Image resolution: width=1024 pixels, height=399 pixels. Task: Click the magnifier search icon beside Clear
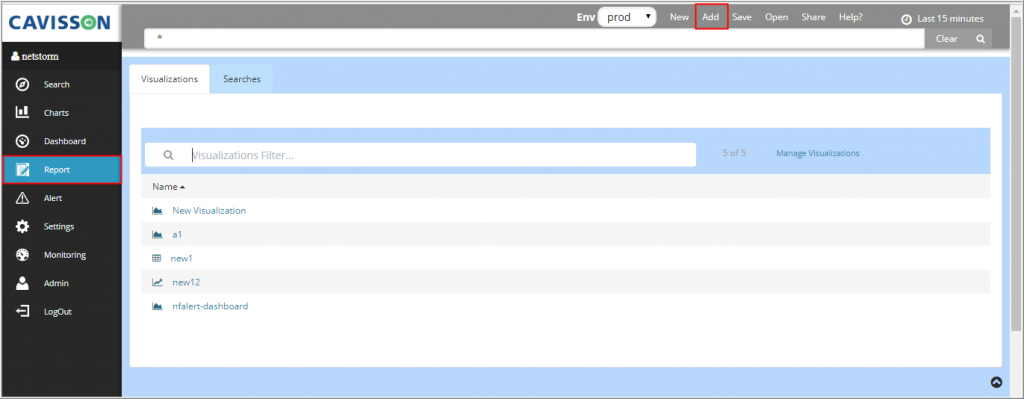pos(980,39)
